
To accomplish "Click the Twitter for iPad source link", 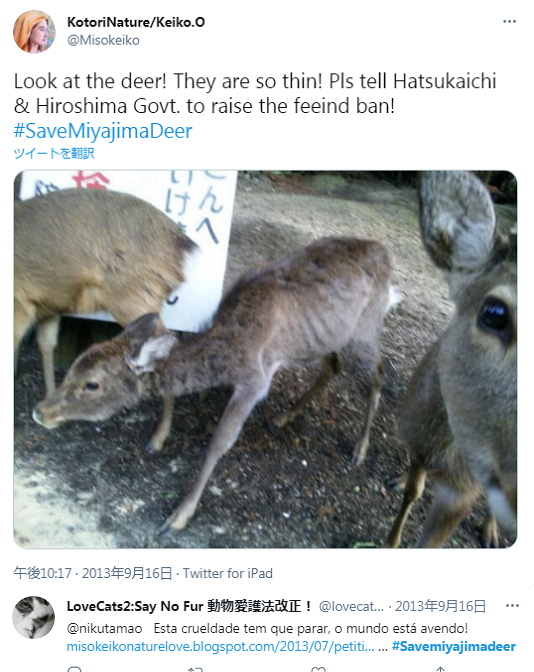I will point(228,573).
